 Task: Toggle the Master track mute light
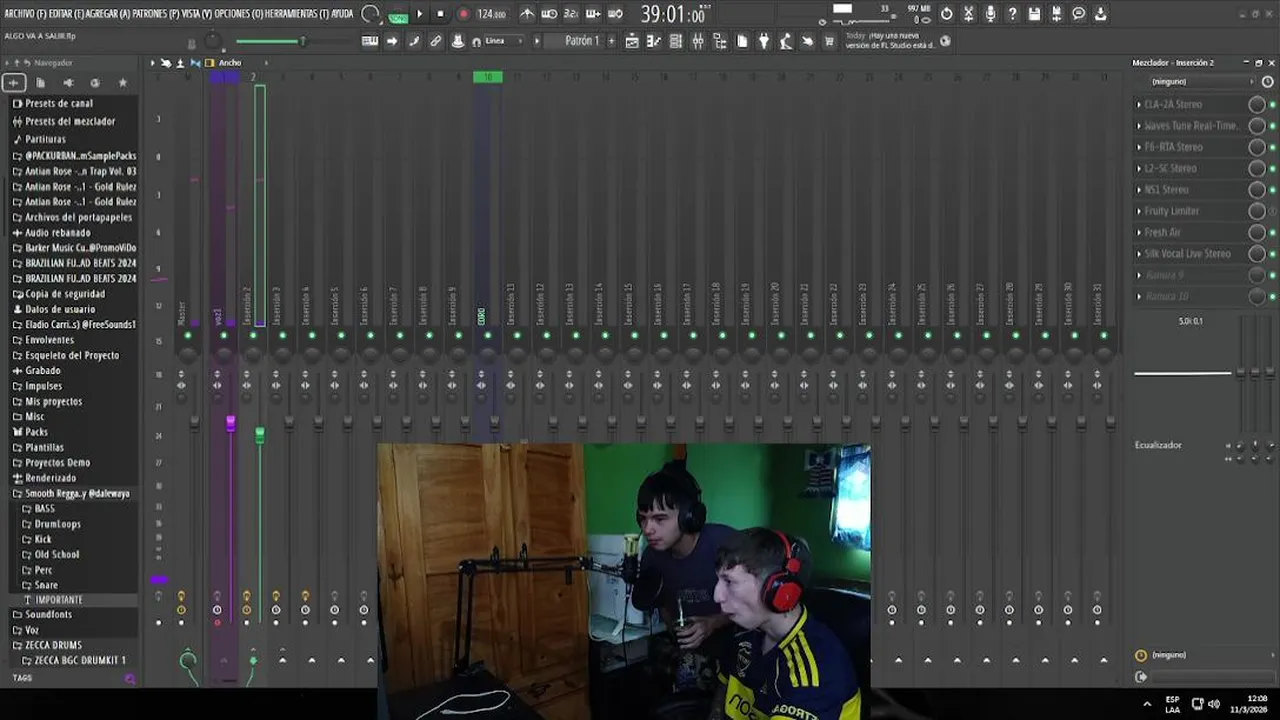pos(187,335)
